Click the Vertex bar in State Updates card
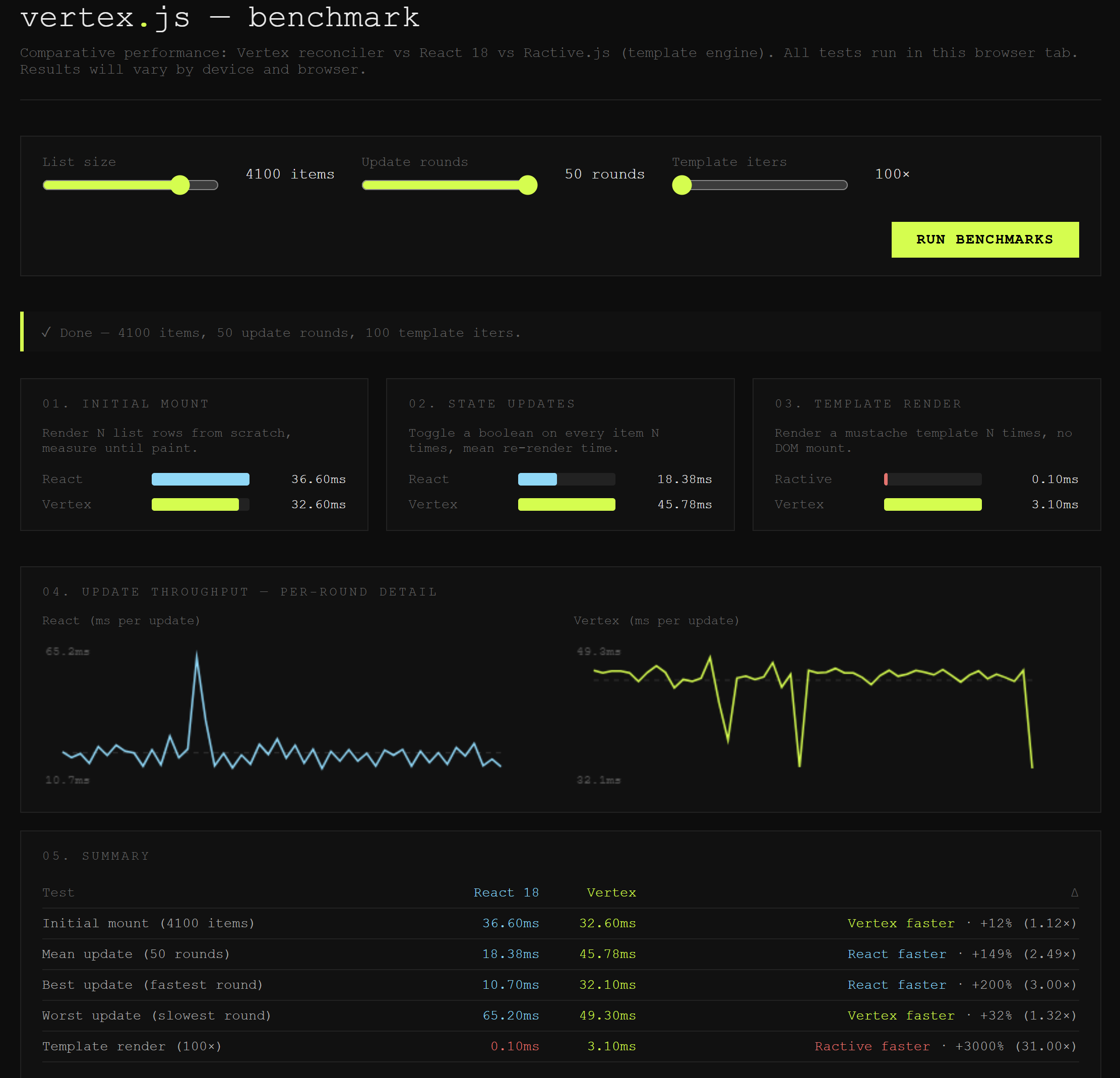 pos(566,504)
